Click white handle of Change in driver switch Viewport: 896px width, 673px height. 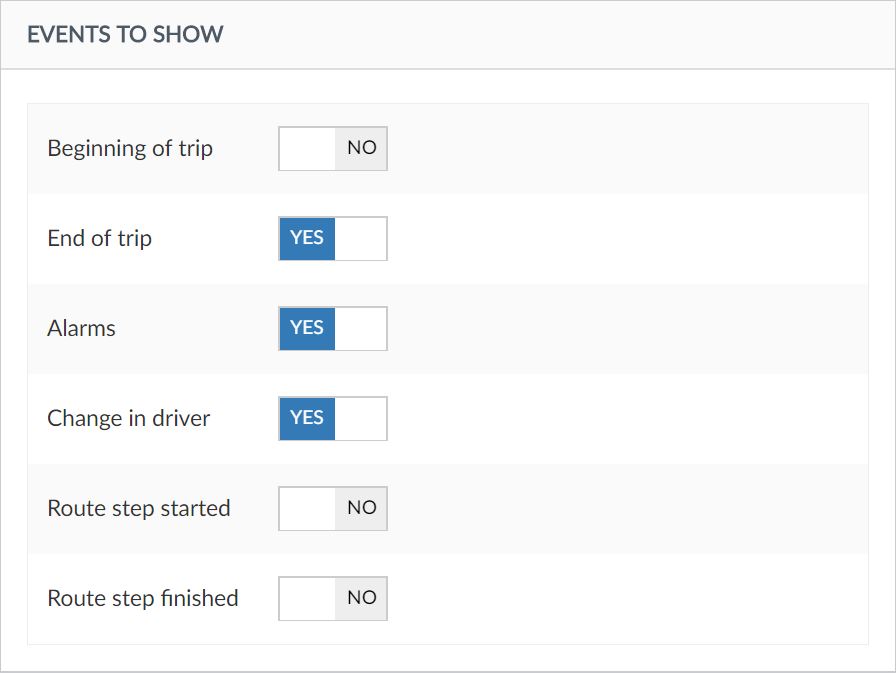coord(361,418)
